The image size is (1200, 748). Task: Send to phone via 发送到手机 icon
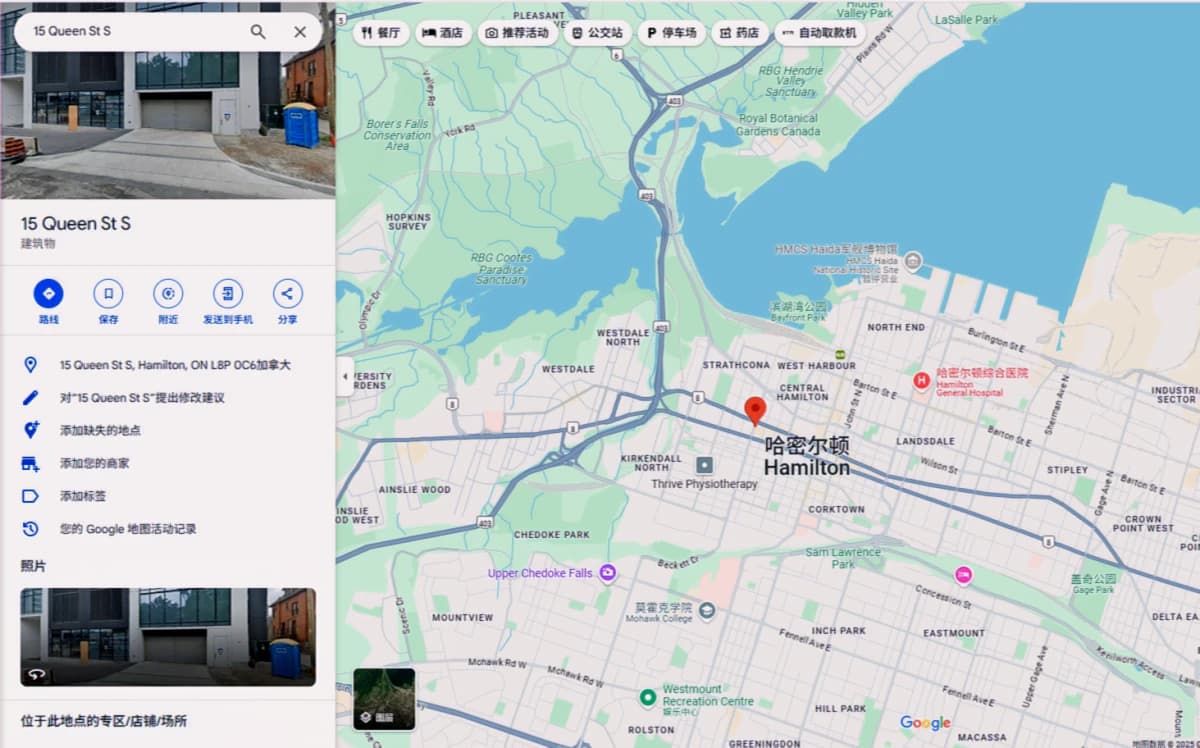[228, 294]
